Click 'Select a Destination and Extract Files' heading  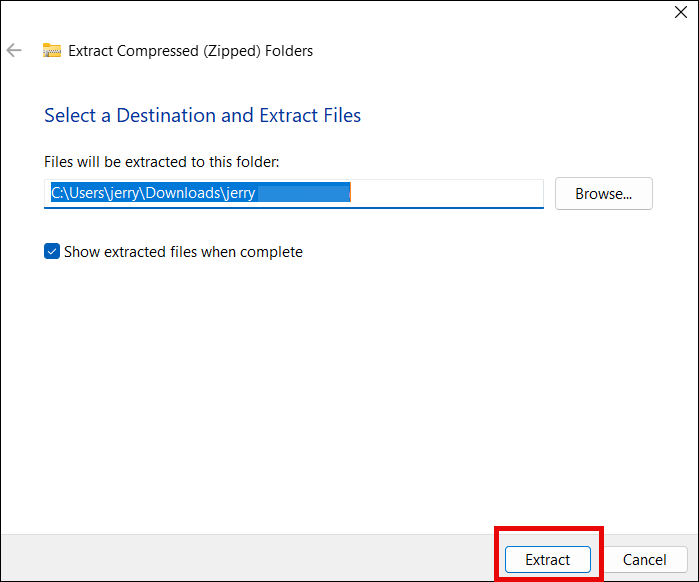pos(202,115)
